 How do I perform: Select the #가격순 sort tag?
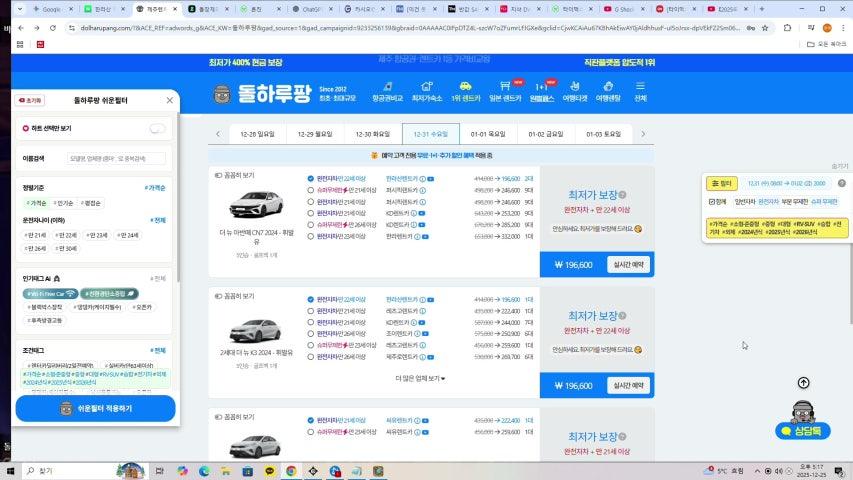tap(37, 203)
